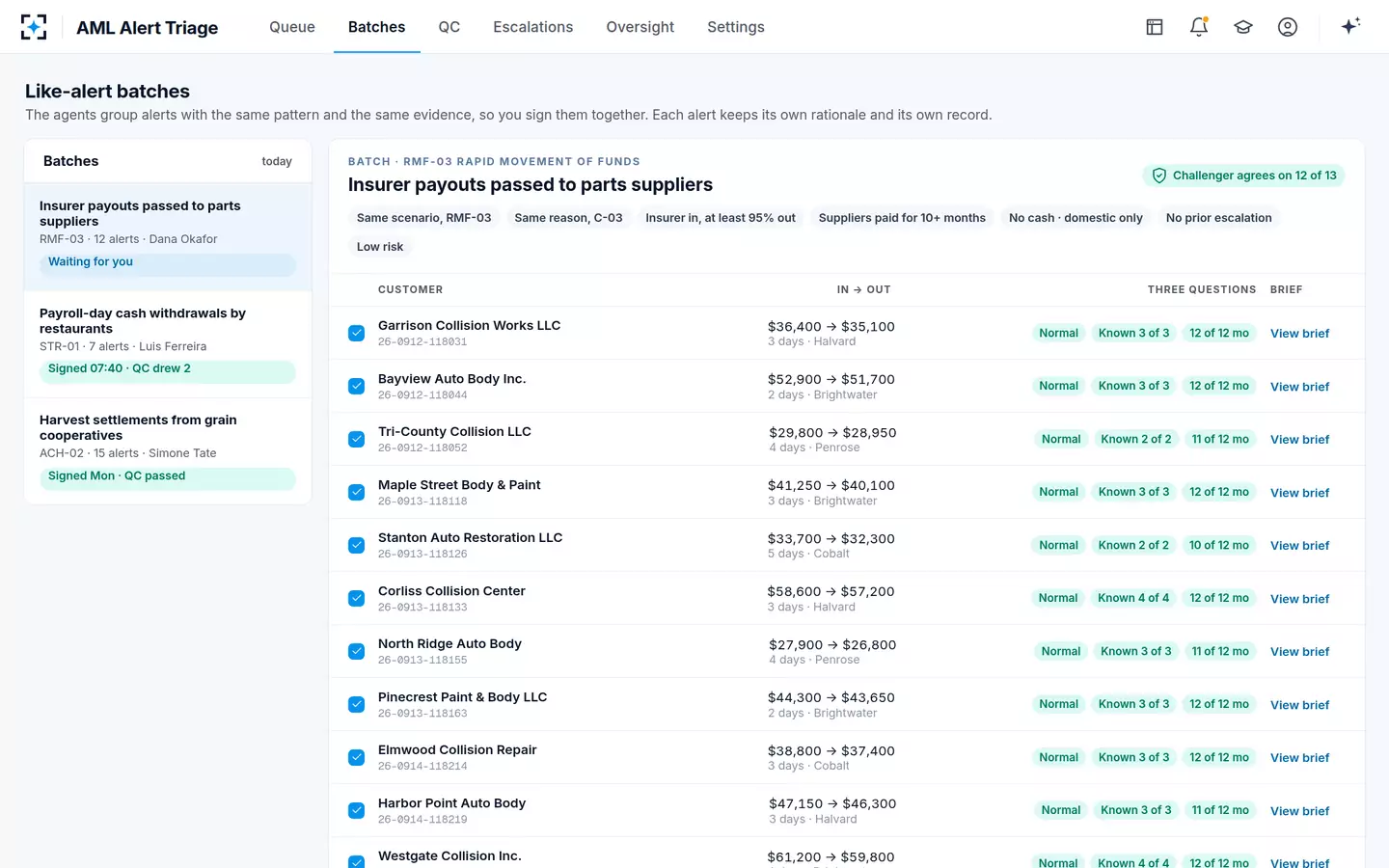Click the AML Alert Triage logo icon

(34, 27)
